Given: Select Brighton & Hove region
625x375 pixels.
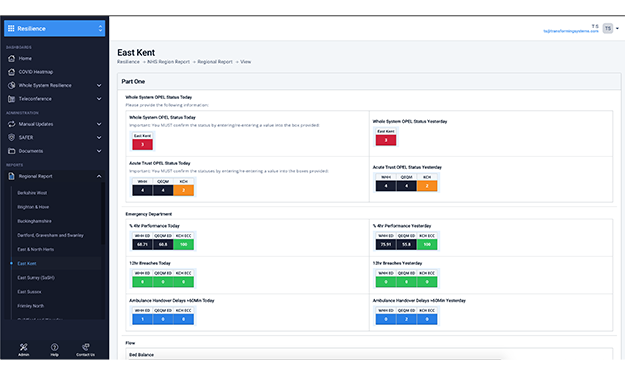Looking at the screenshot, I should [33, 207].
